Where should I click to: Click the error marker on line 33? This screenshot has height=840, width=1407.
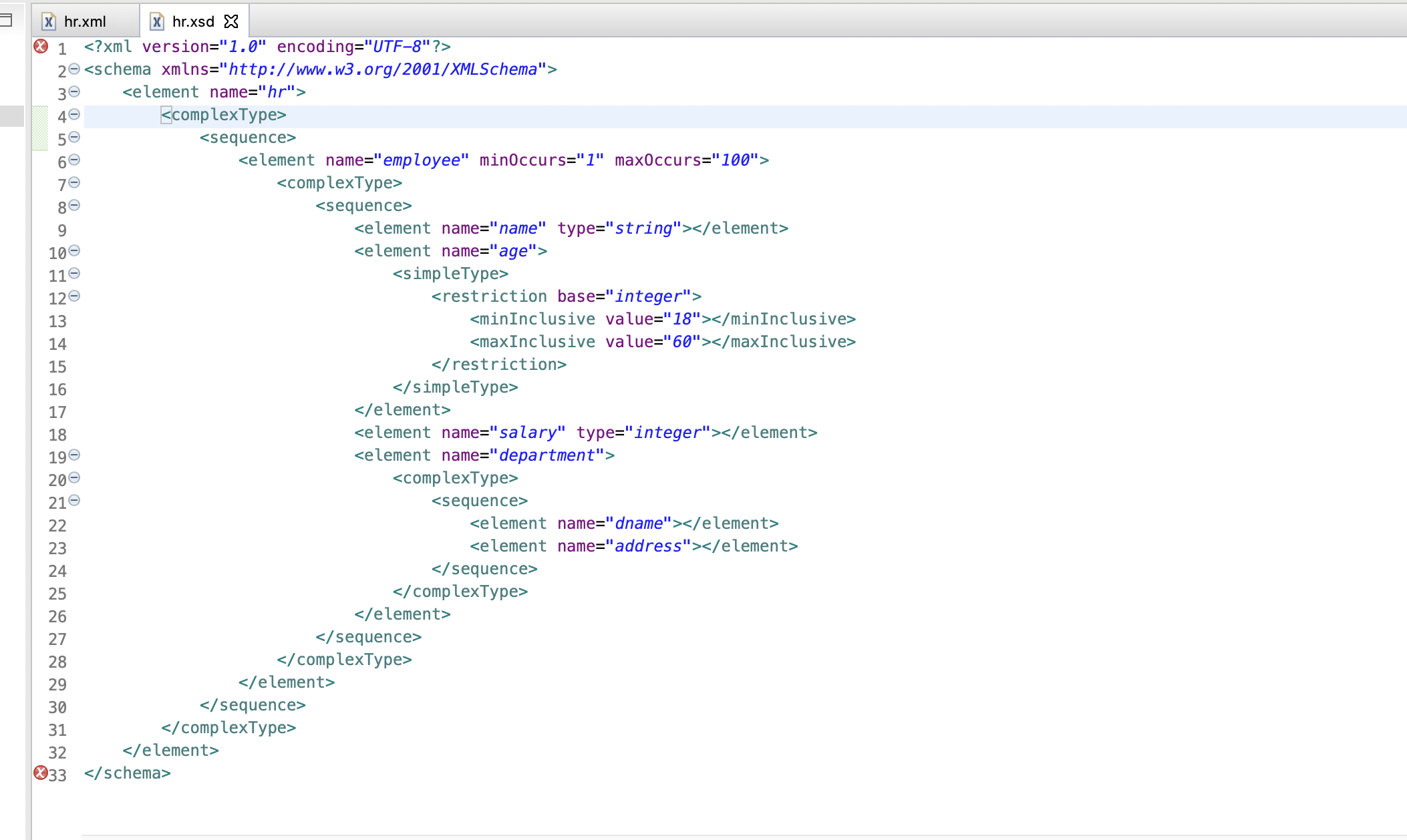coord(41,773)
